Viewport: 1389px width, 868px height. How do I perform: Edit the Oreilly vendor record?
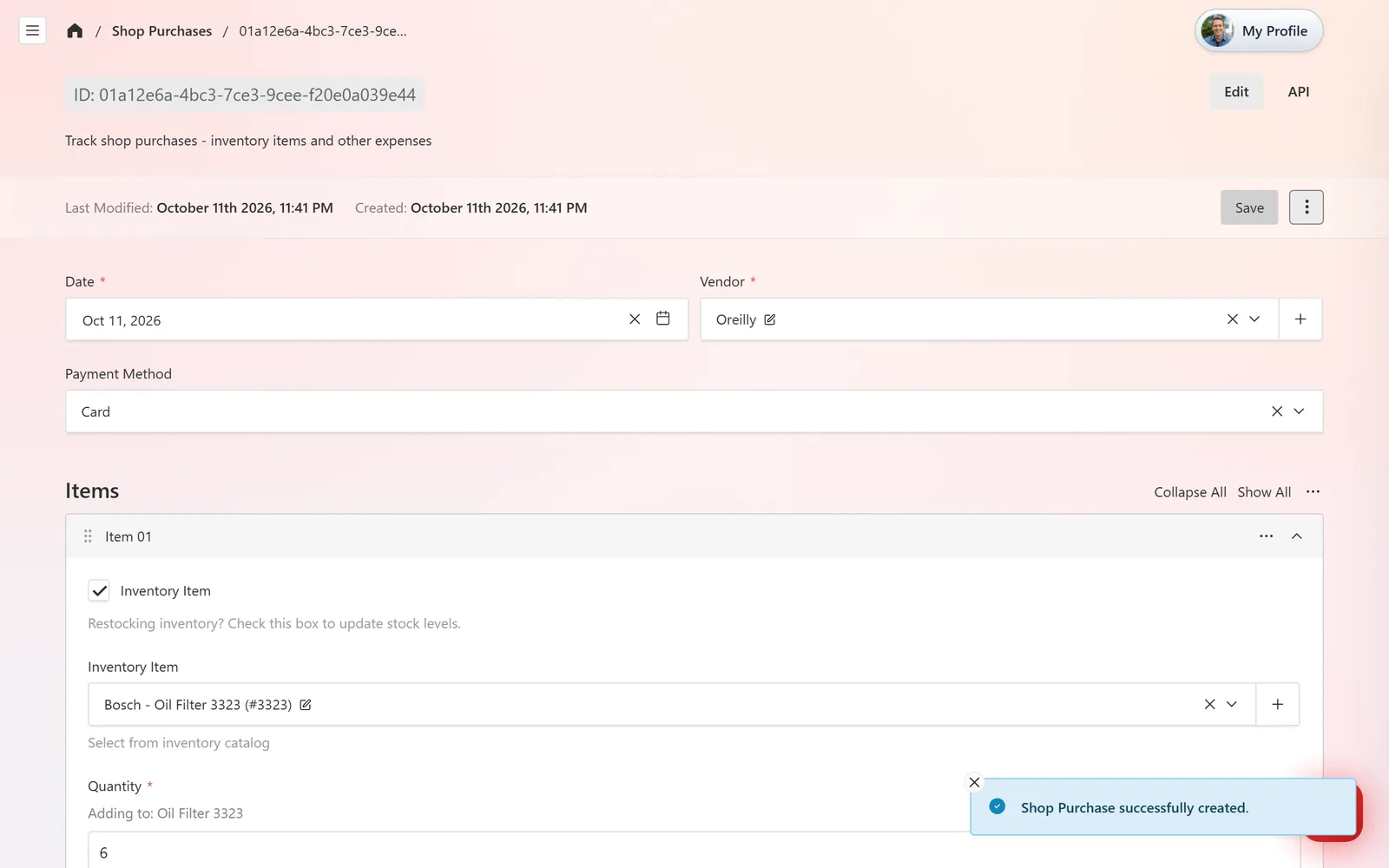pos(770,319)
